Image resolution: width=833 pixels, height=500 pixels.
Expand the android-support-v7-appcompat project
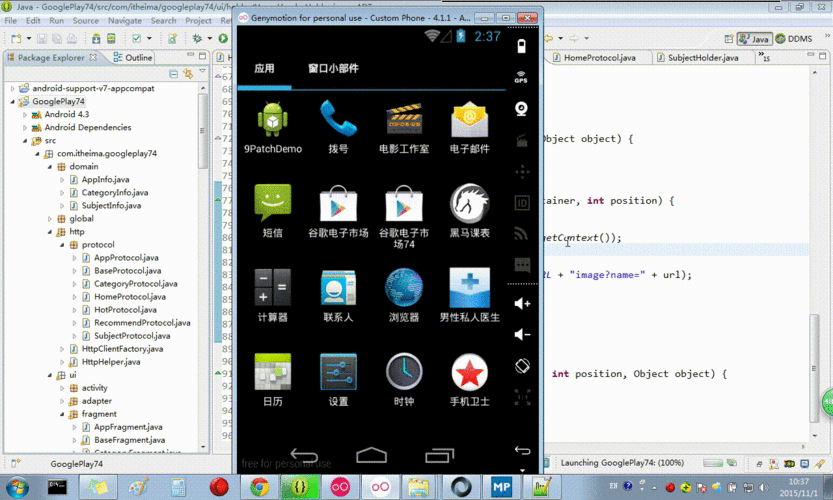click(13, 88)
